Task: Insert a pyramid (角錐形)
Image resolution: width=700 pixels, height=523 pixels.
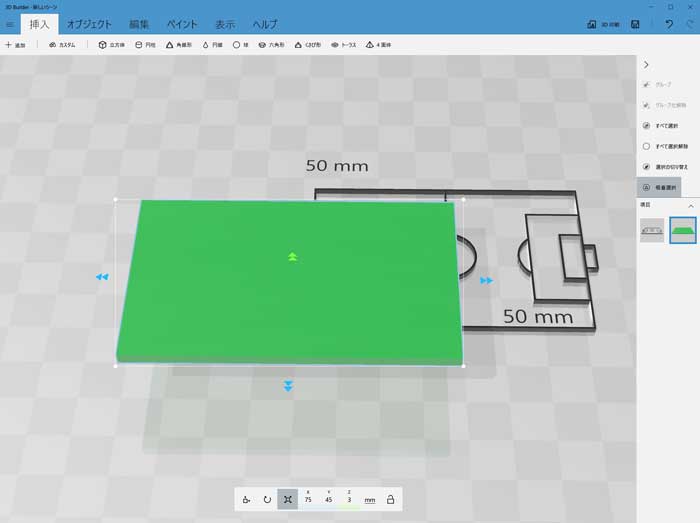Action: pyautogui.click(x=179, y=45)
